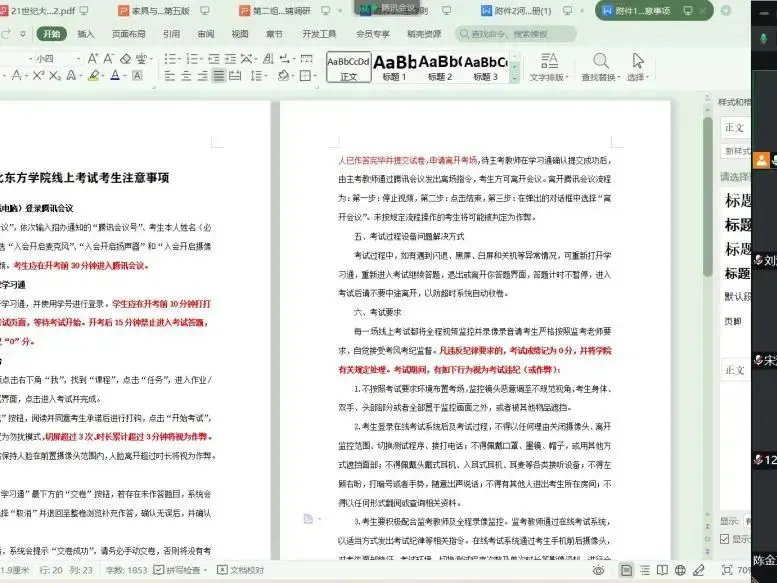Clear formatting with the eraser icon

point(125,59)
